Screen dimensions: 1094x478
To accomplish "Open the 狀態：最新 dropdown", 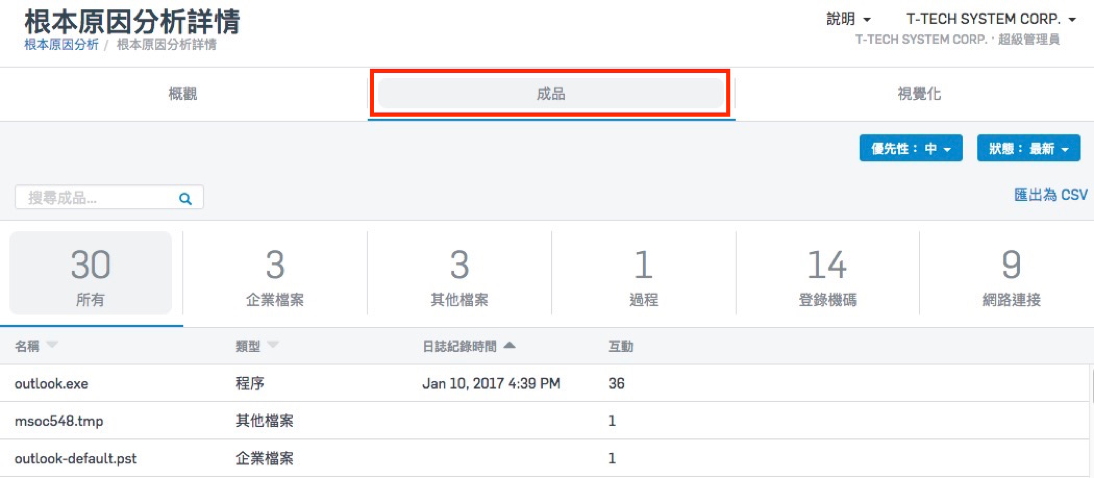I will coord(1028,148).
